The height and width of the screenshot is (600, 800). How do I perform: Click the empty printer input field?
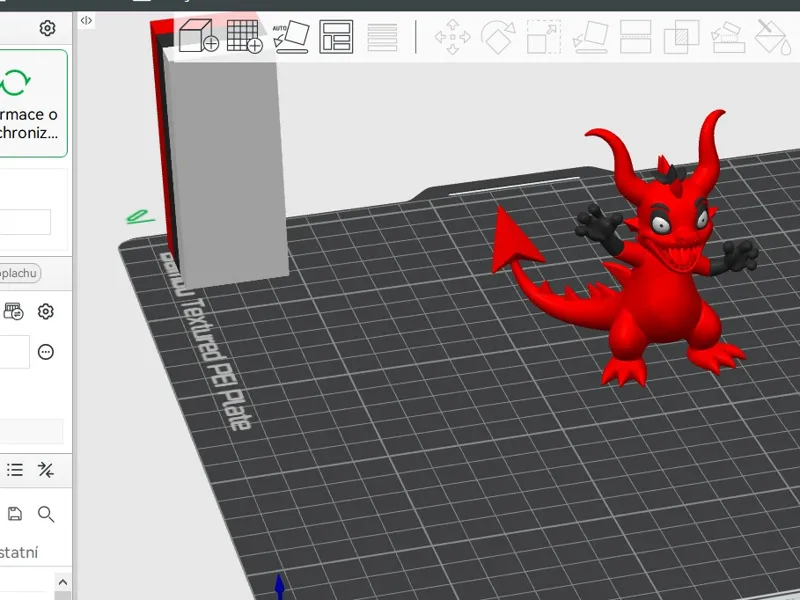pos(24,222)
